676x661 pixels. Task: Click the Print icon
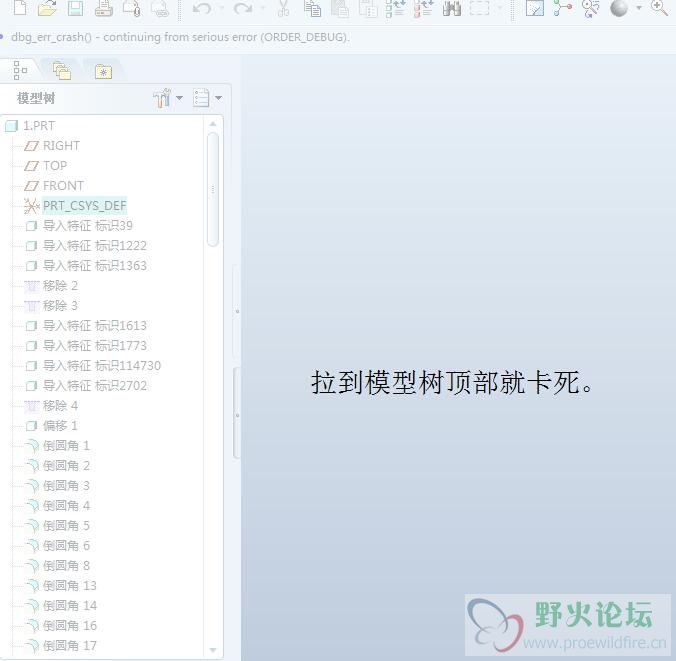(104, 8)
